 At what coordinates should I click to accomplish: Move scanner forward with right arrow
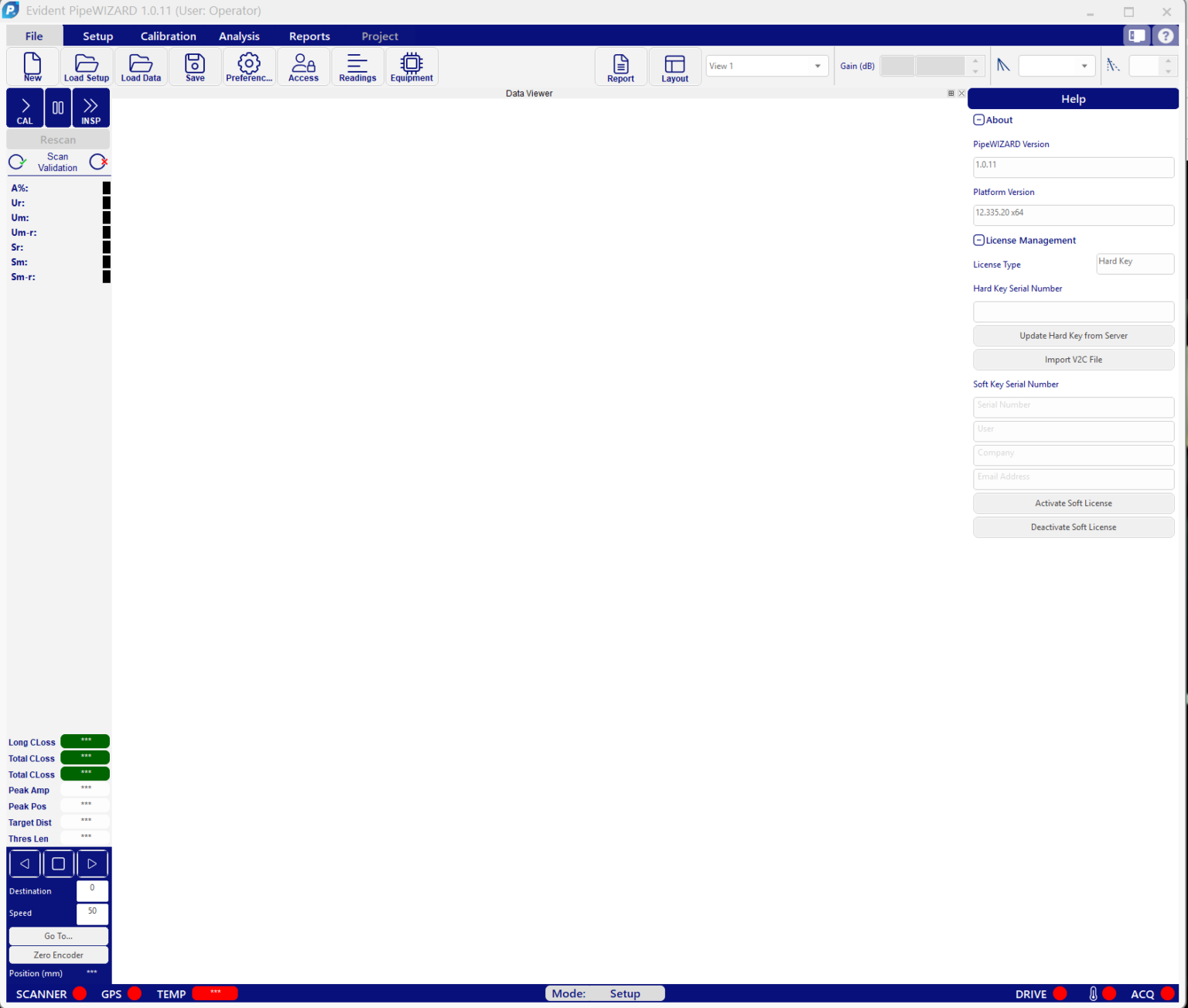[x=92, y=863]
